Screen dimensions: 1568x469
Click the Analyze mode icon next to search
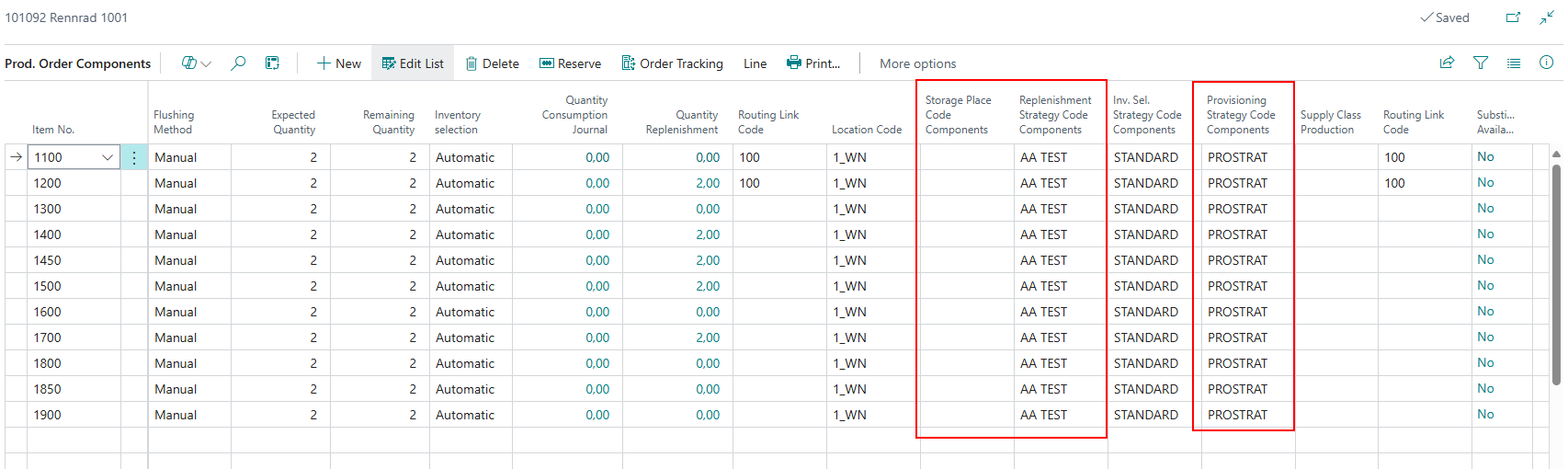tap(272, 63)
